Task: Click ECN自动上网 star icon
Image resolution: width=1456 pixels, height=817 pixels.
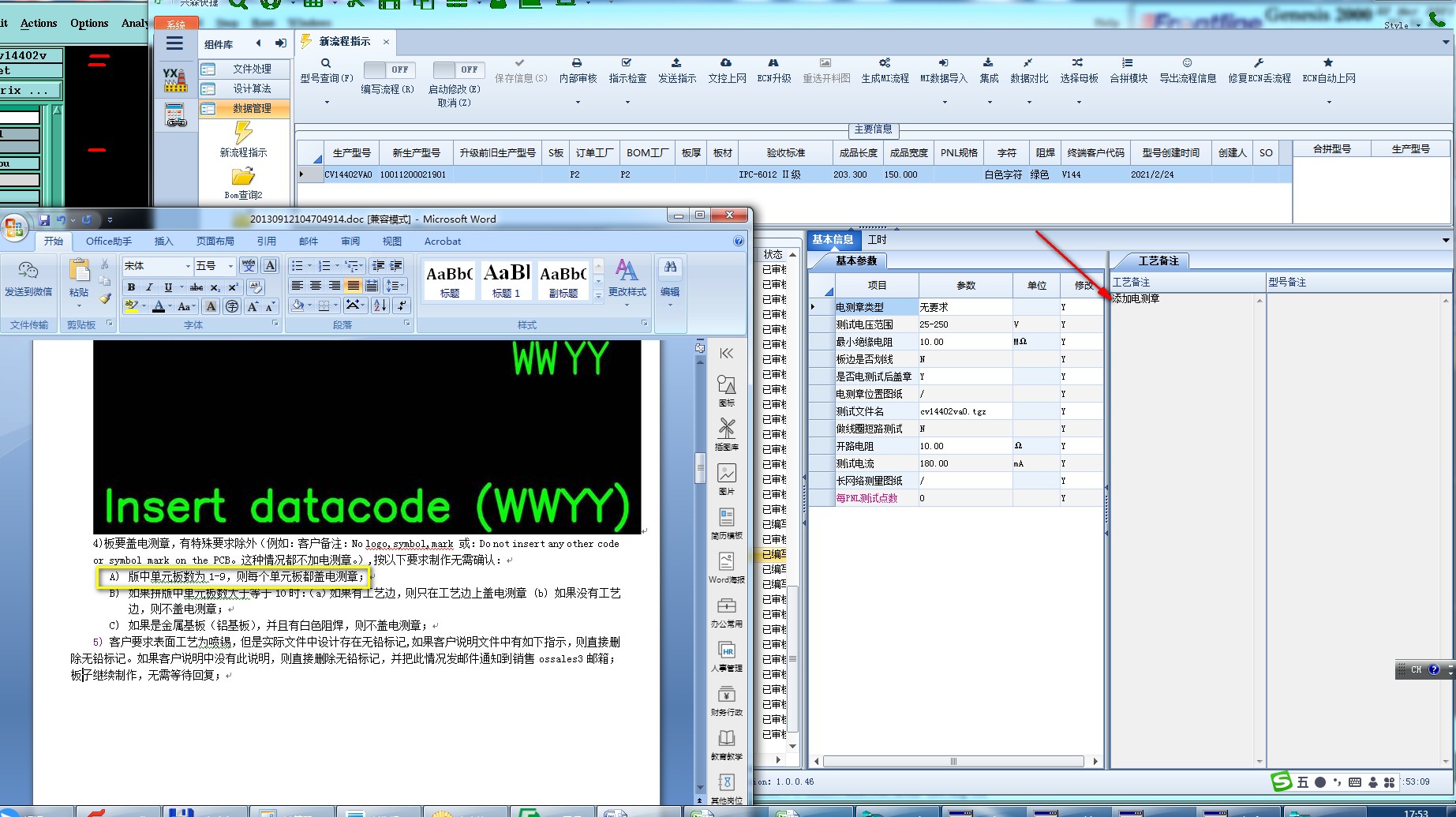Action: click(x=1328, y=63)
